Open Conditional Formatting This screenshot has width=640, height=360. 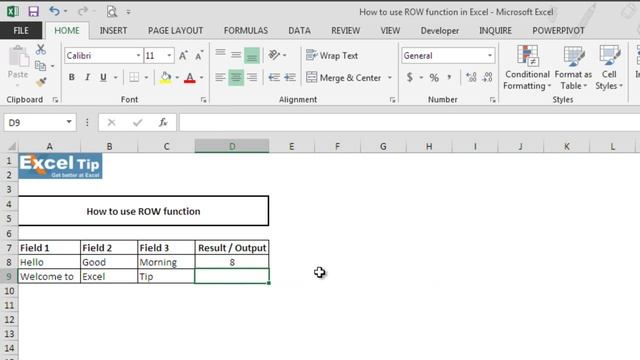pos(527,68)
